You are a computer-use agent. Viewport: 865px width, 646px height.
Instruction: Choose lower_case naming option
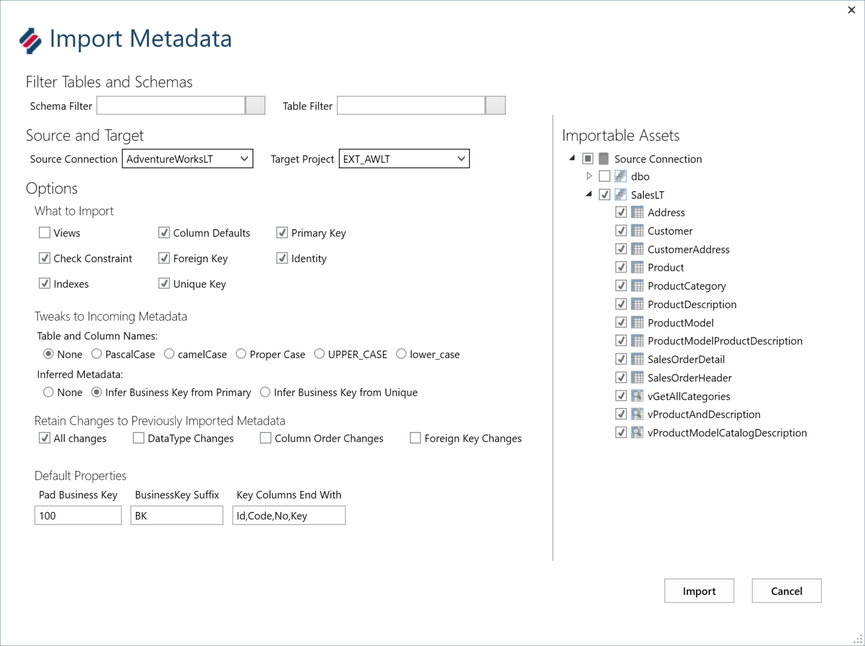click(401, 354)
